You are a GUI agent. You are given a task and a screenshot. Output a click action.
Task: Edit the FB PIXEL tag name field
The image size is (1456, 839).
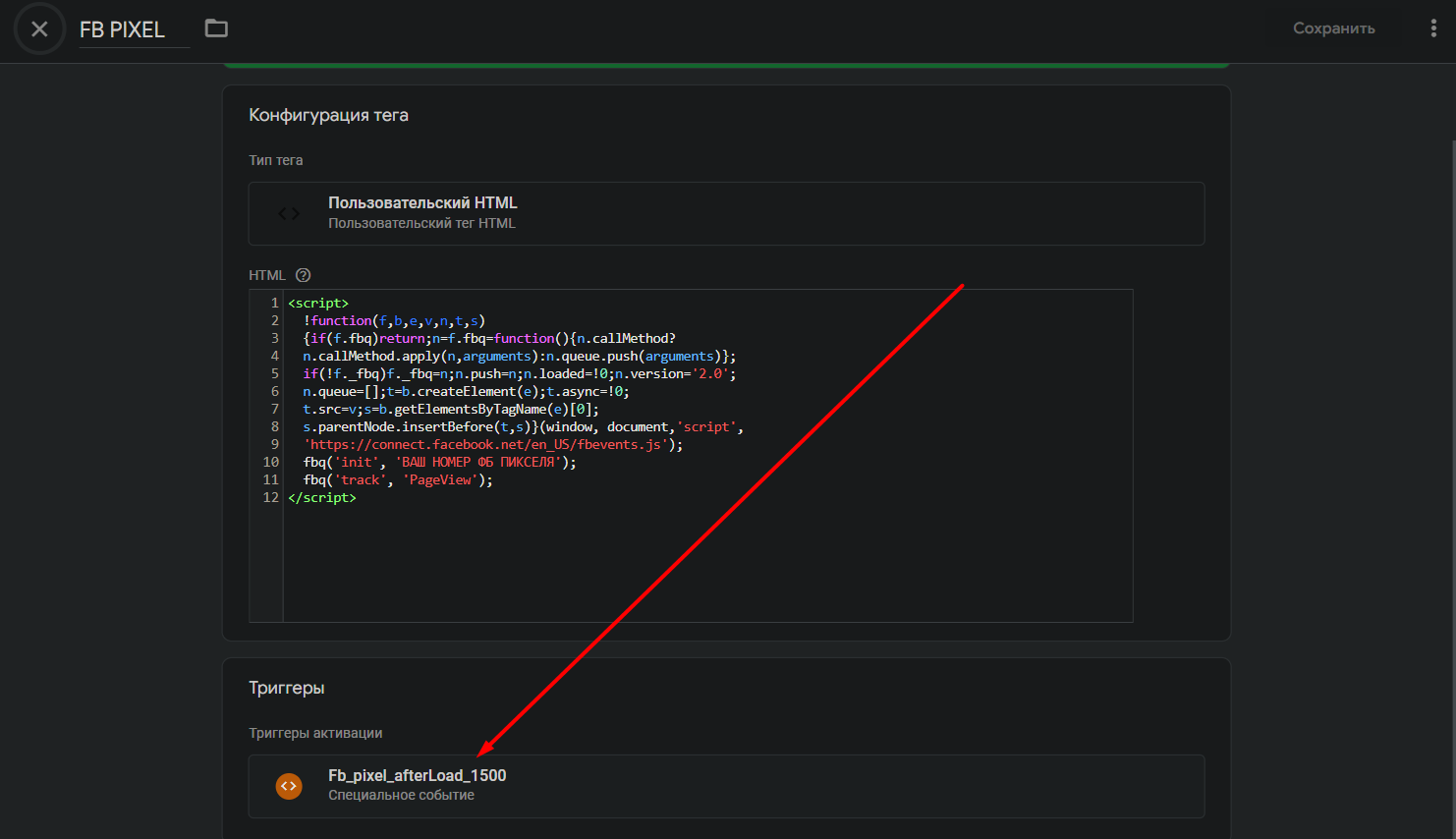click(134, 29)
